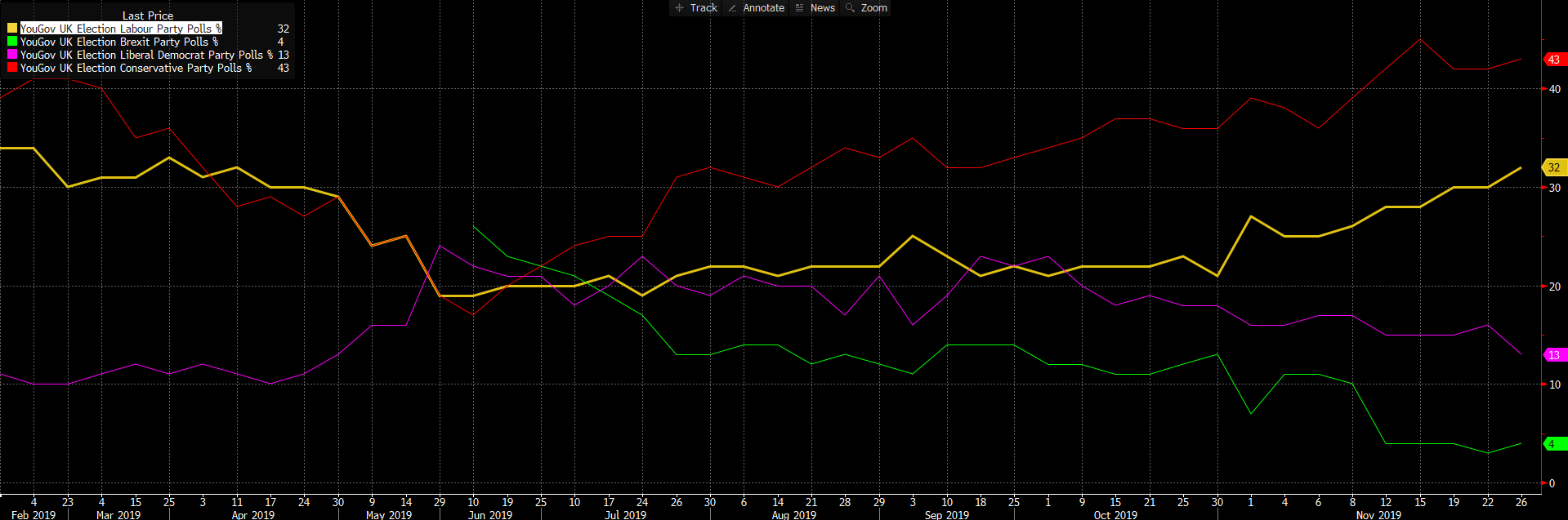Click the Last Price legend header

click(148, 16)
